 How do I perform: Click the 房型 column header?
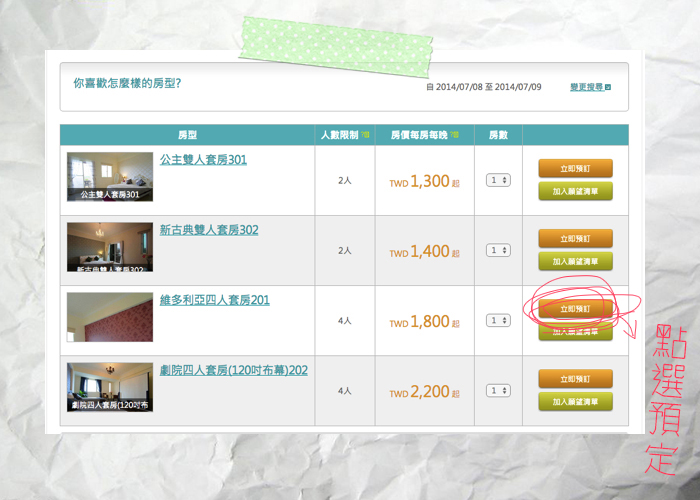187,135
